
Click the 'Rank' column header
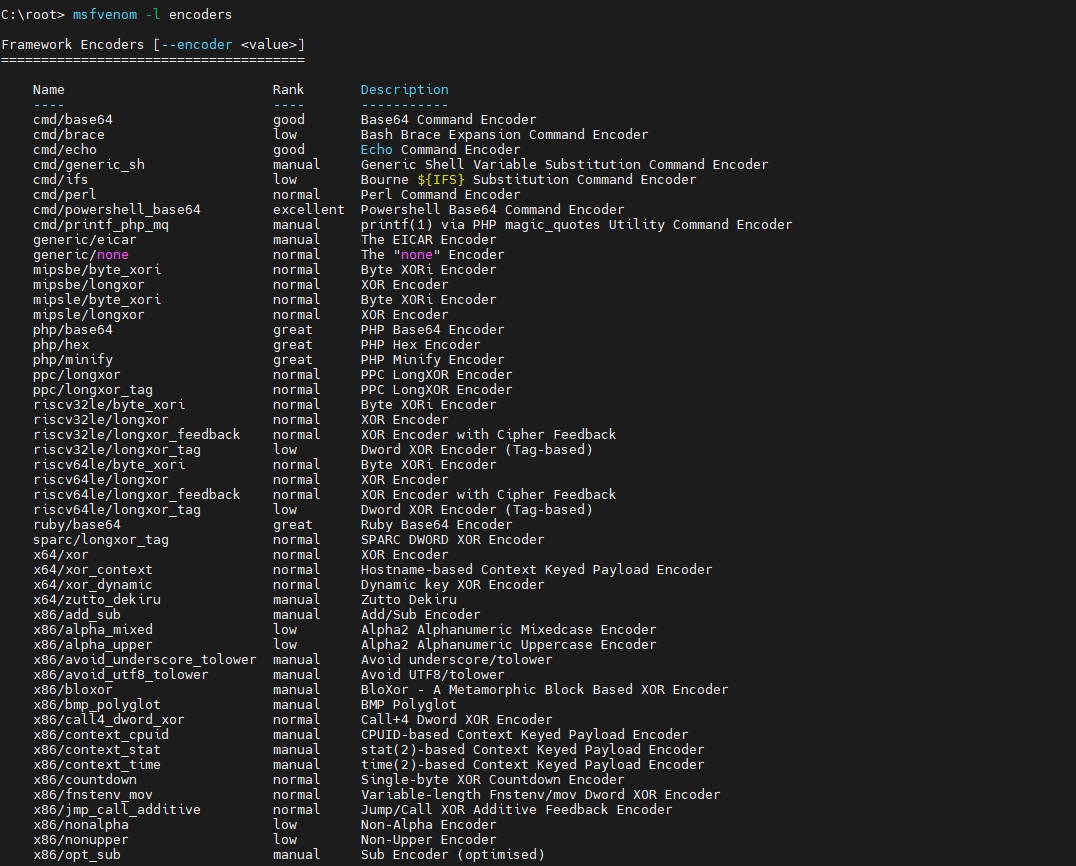[x=288, y=90]
